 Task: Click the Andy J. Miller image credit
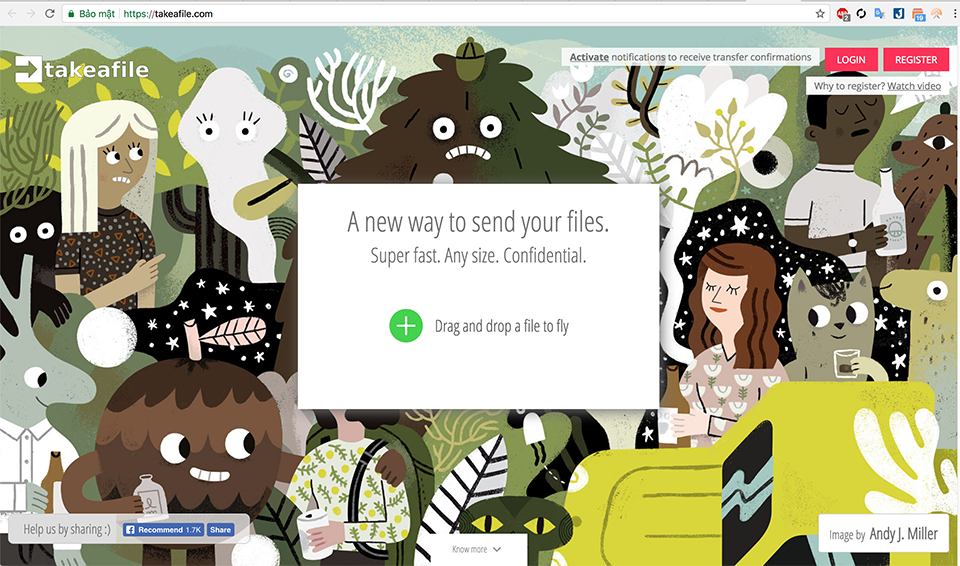click(883, 534)
